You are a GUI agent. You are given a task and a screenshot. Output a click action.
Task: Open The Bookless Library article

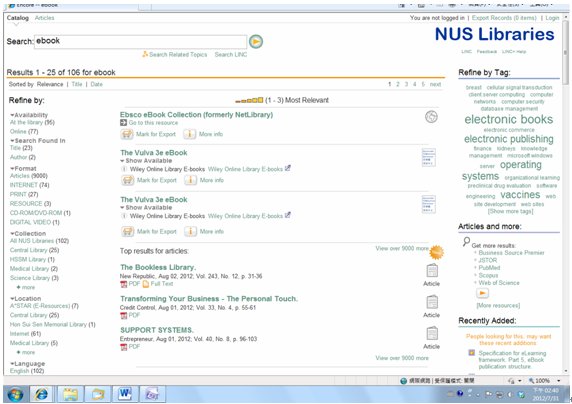point(158,267)
